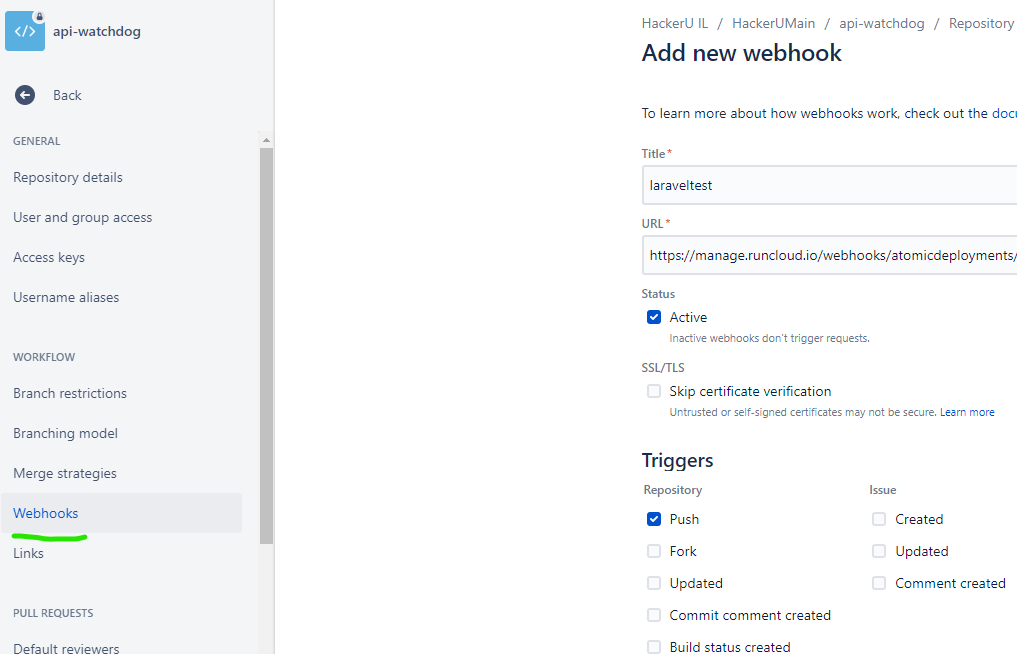Open Repository details settings
This screenshot has width=1017, height=654.
[68, 177]
